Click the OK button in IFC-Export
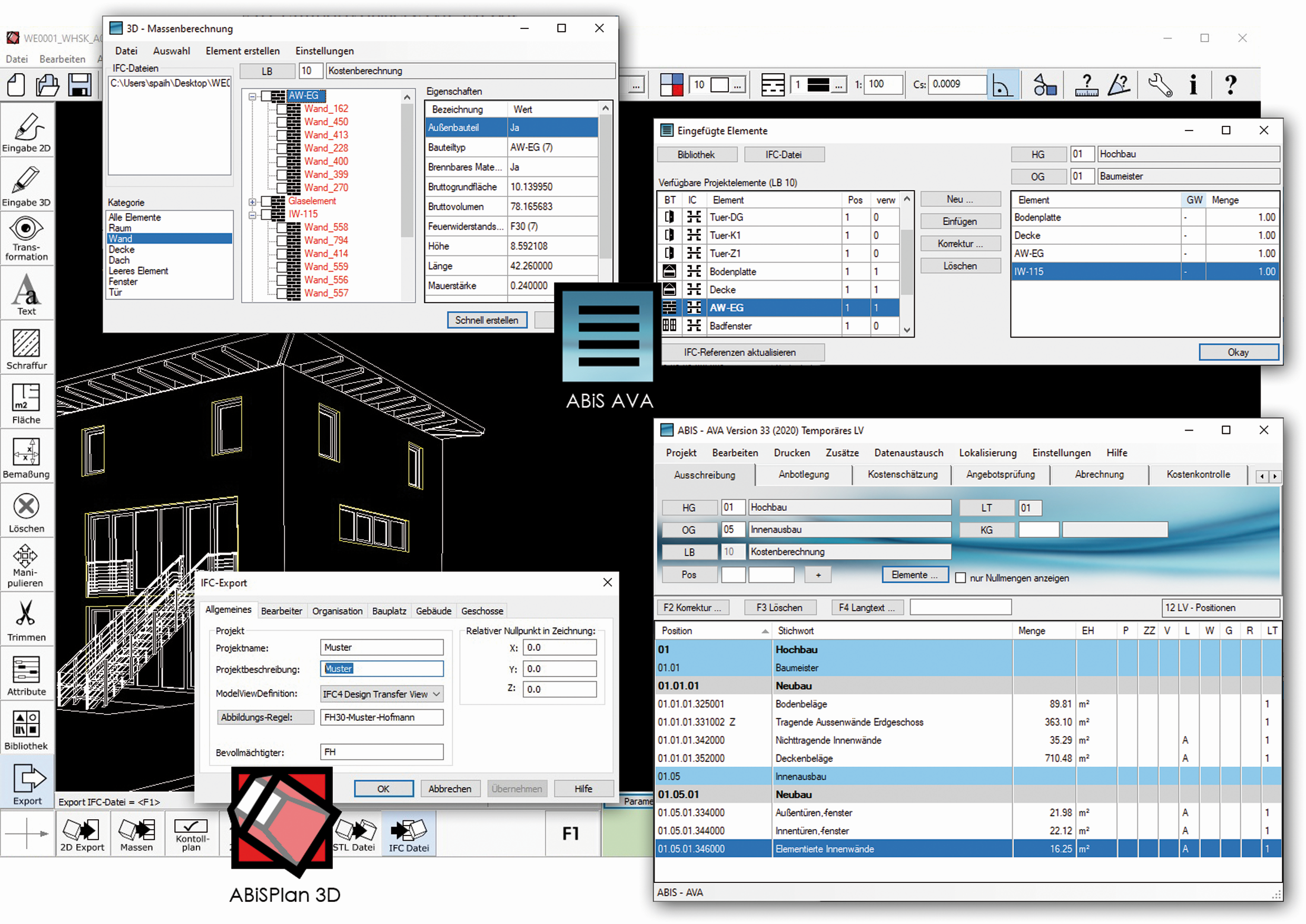The width and height of the screenshot is (1306, 924). pos(383,789)
